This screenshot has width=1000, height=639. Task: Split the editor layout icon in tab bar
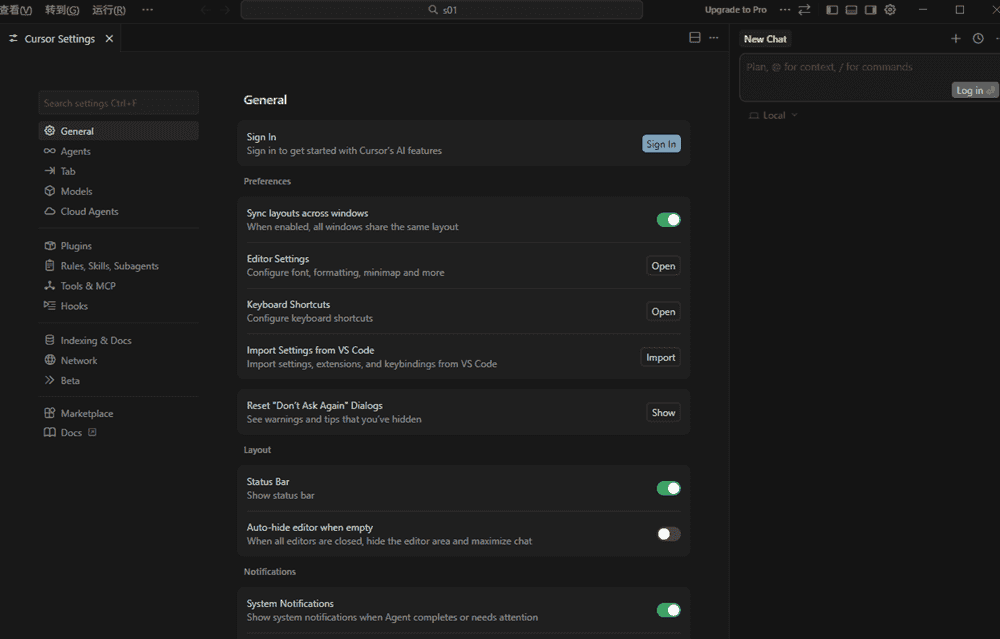point(695,38)
